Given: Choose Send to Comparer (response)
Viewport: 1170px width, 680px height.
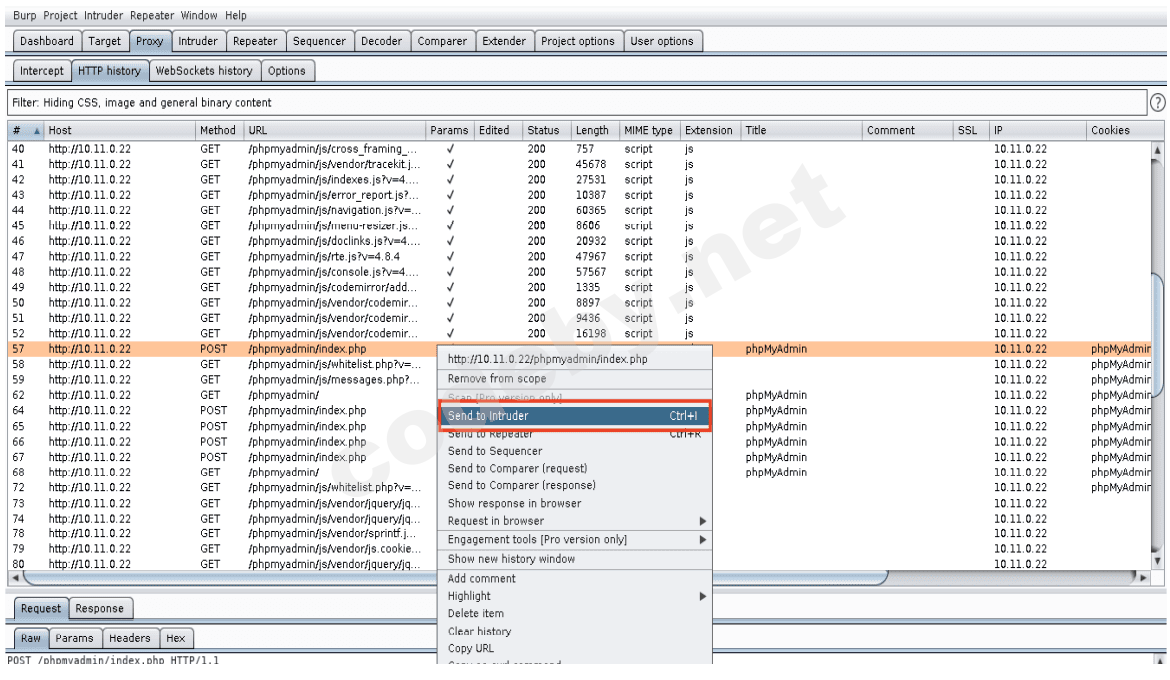Looking at the screenshot, I should pyautogui.click(x=573, y=486).
